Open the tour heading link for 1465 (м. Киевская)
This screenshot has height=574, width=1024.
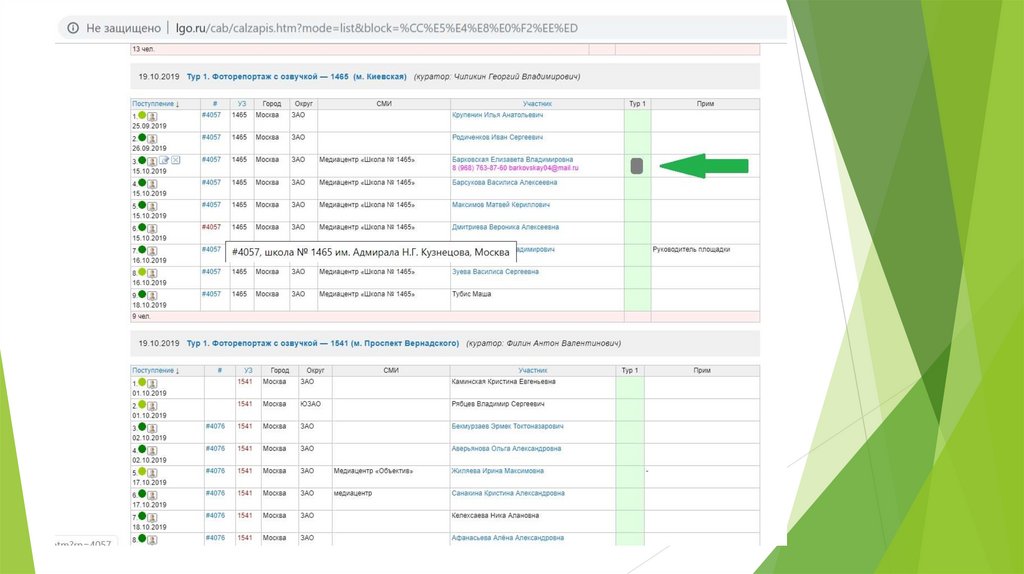(296, 76)
